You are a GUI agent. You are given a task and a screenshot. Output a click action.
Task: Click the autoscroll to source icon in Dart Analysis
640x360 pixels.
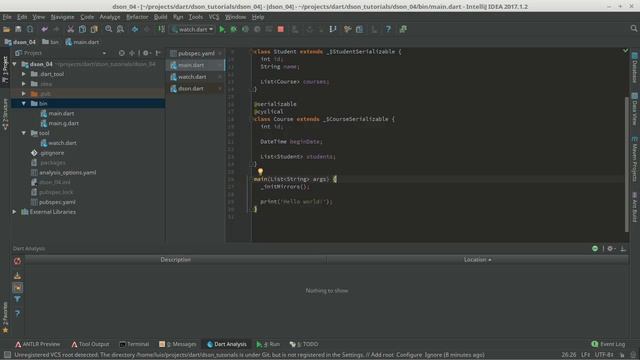coord(17,276)
